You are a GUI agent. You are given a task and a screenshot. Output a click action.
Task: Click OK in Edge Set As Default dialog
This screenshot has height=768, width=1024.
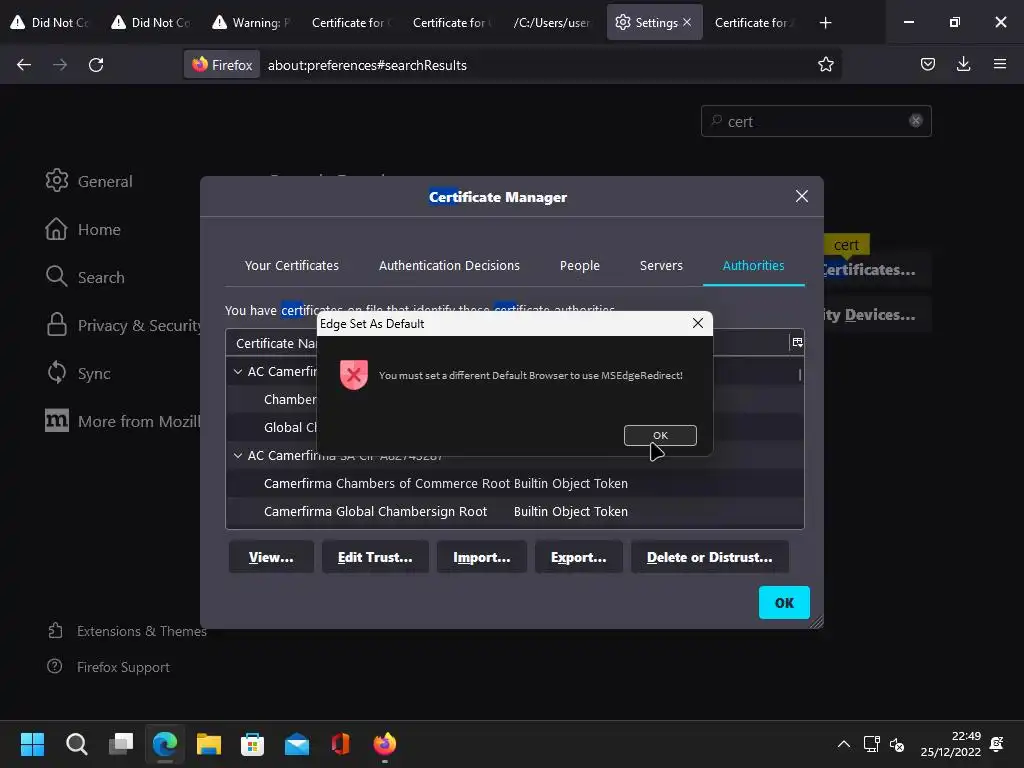tap(660, 436)
